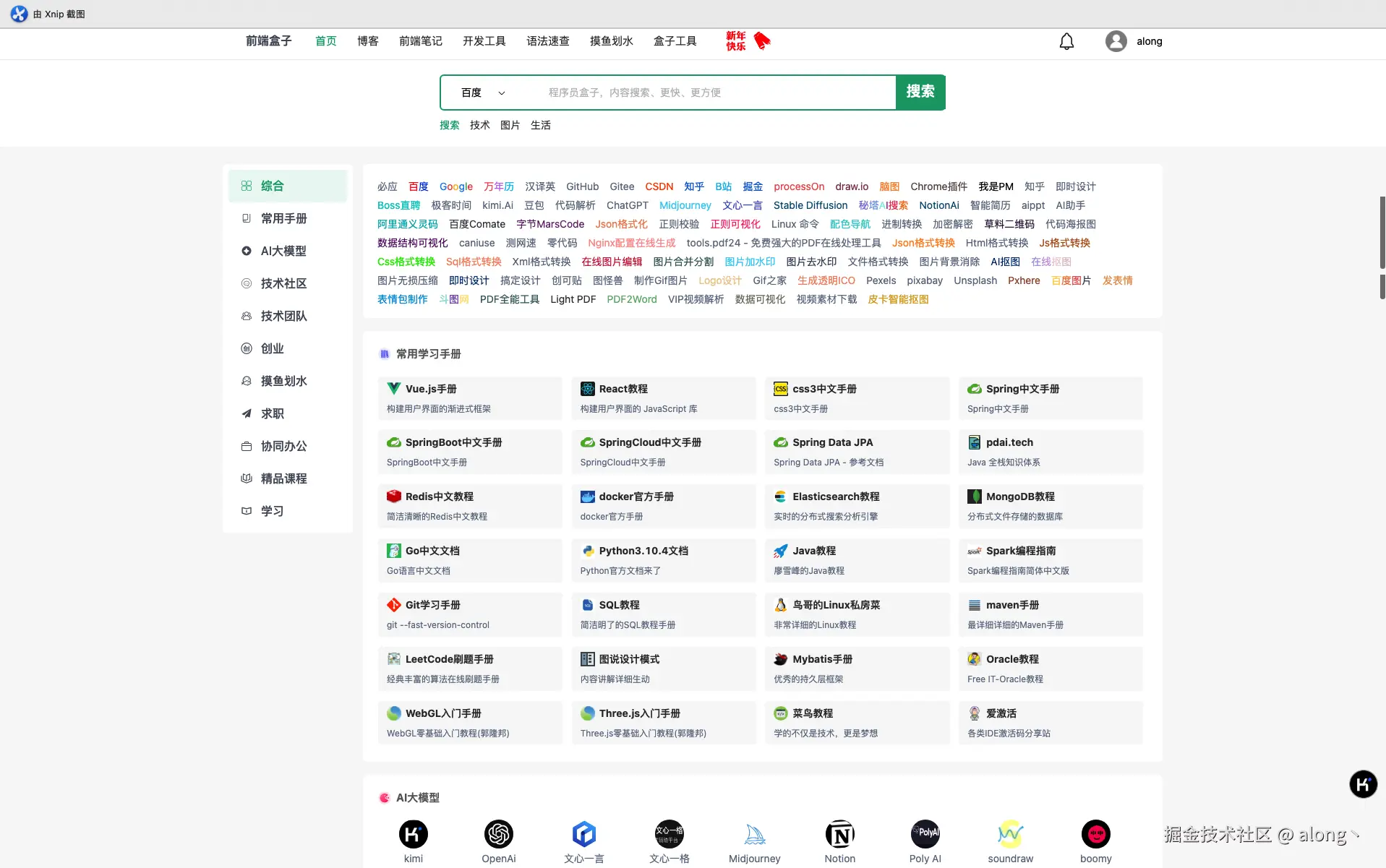Select the 图片 search category tab

coord(510,125)
